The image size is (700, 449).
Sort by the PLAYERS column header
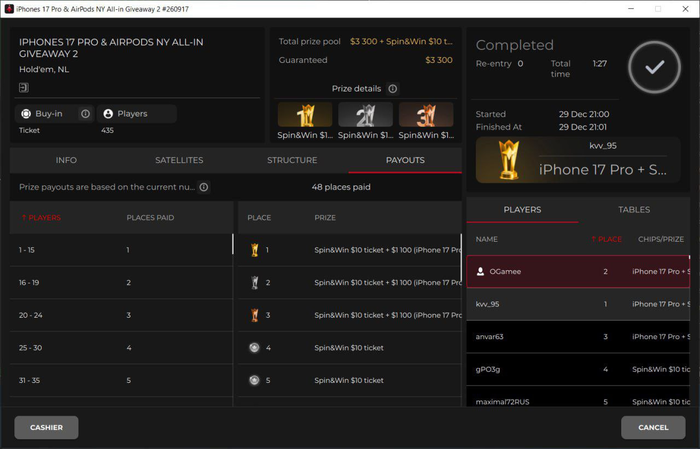coord(41,218)
